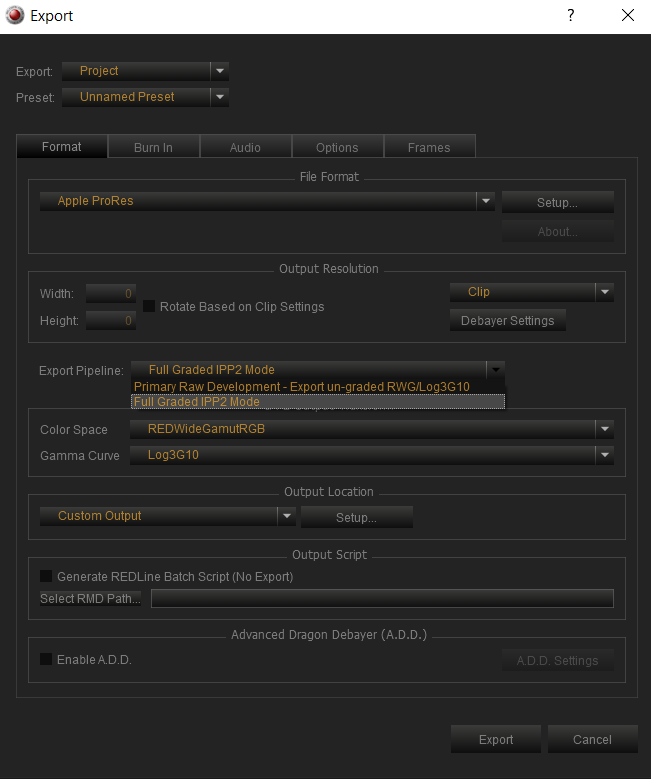This screenshot has width=651, height=779.
Task: Open the Custom Output location dropdown
Action: (167, 516)
